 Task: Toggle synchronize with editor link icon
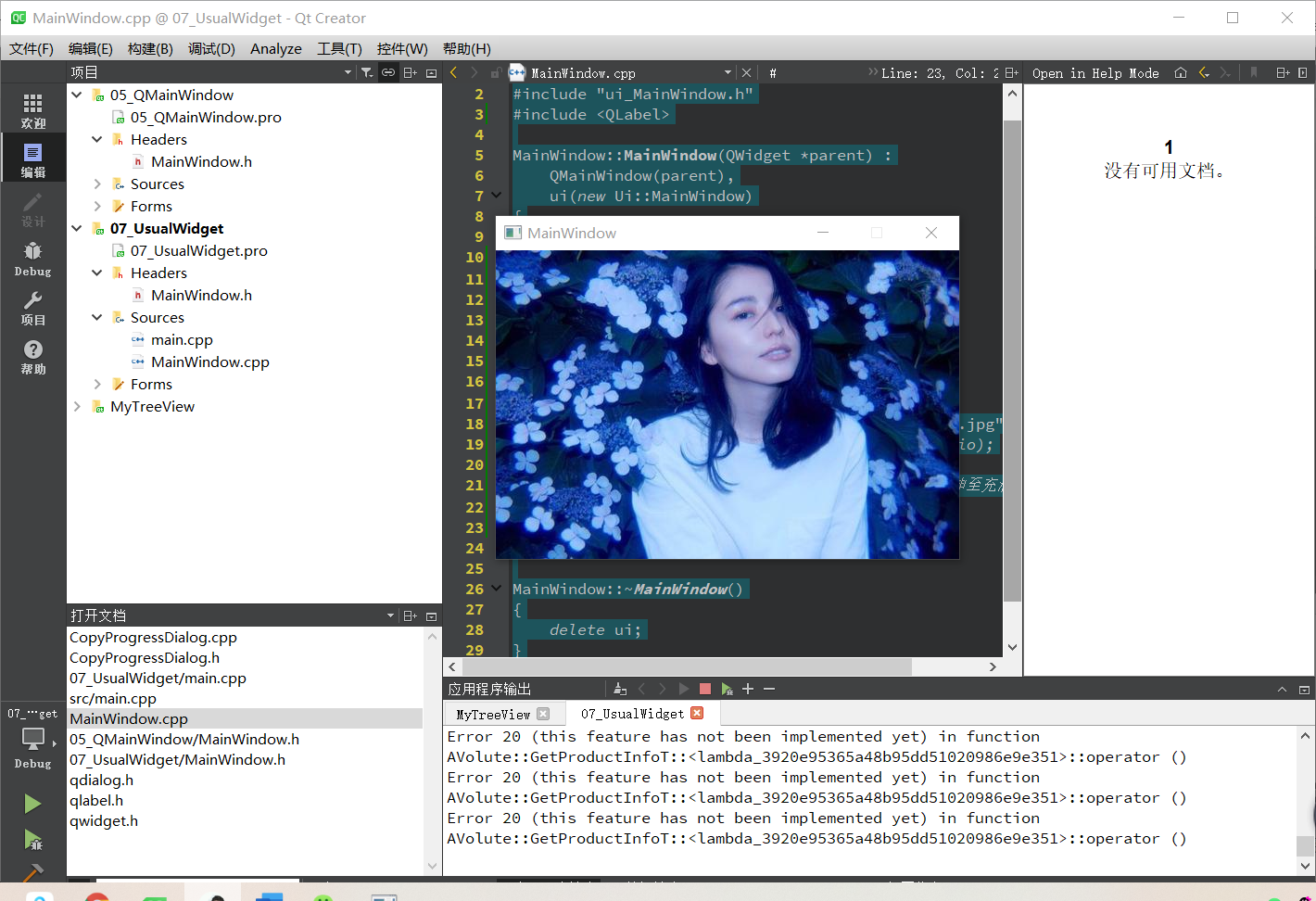(388, 72)
